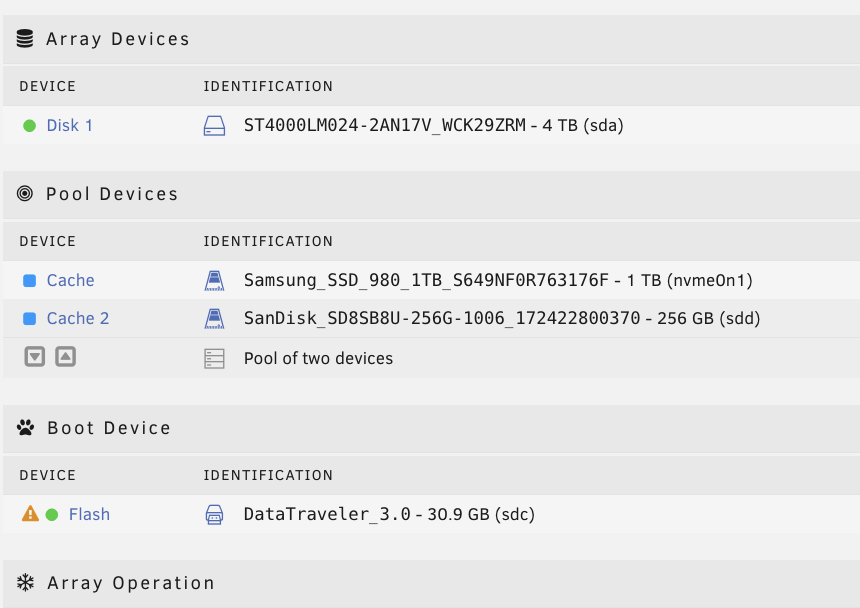Click the up arrow button in the pool row
The height and width of the screenshot is (608, 860).
(65, 357)
